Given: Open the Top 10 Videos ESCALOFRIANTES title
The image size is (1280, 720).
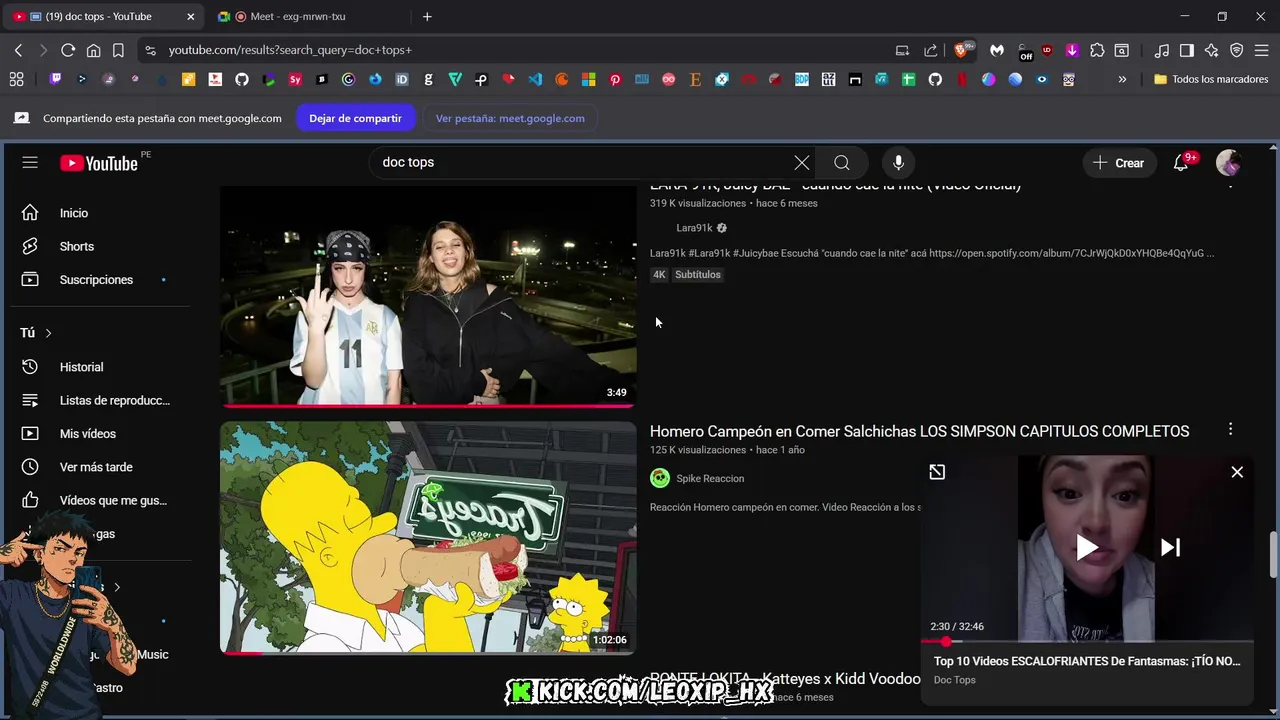Looking at the screenshot, I should click(1087, 661).
